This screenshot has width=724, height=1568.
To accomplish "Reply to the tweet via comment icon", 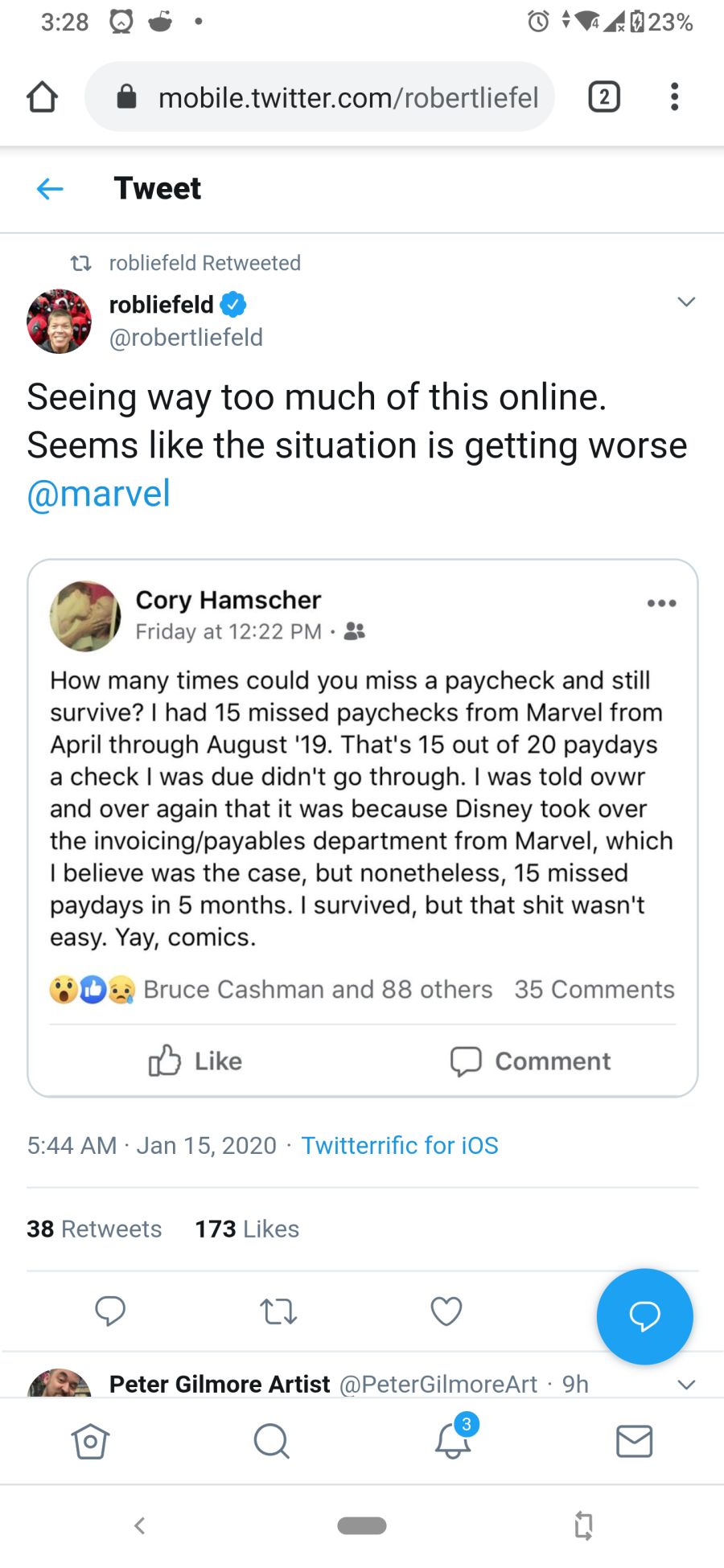I will [x=110, y=1311].
